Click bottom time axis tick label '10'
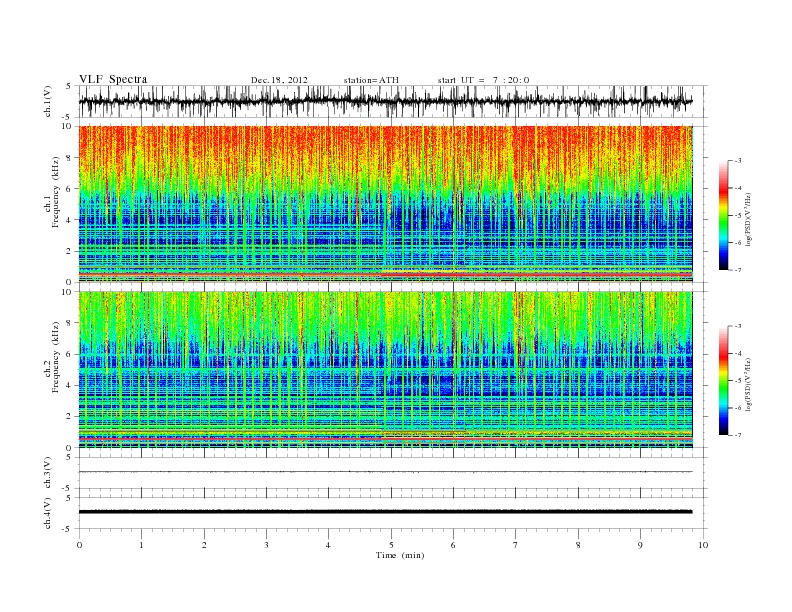Viewport: 792px width, 612px height. point(703,545)
